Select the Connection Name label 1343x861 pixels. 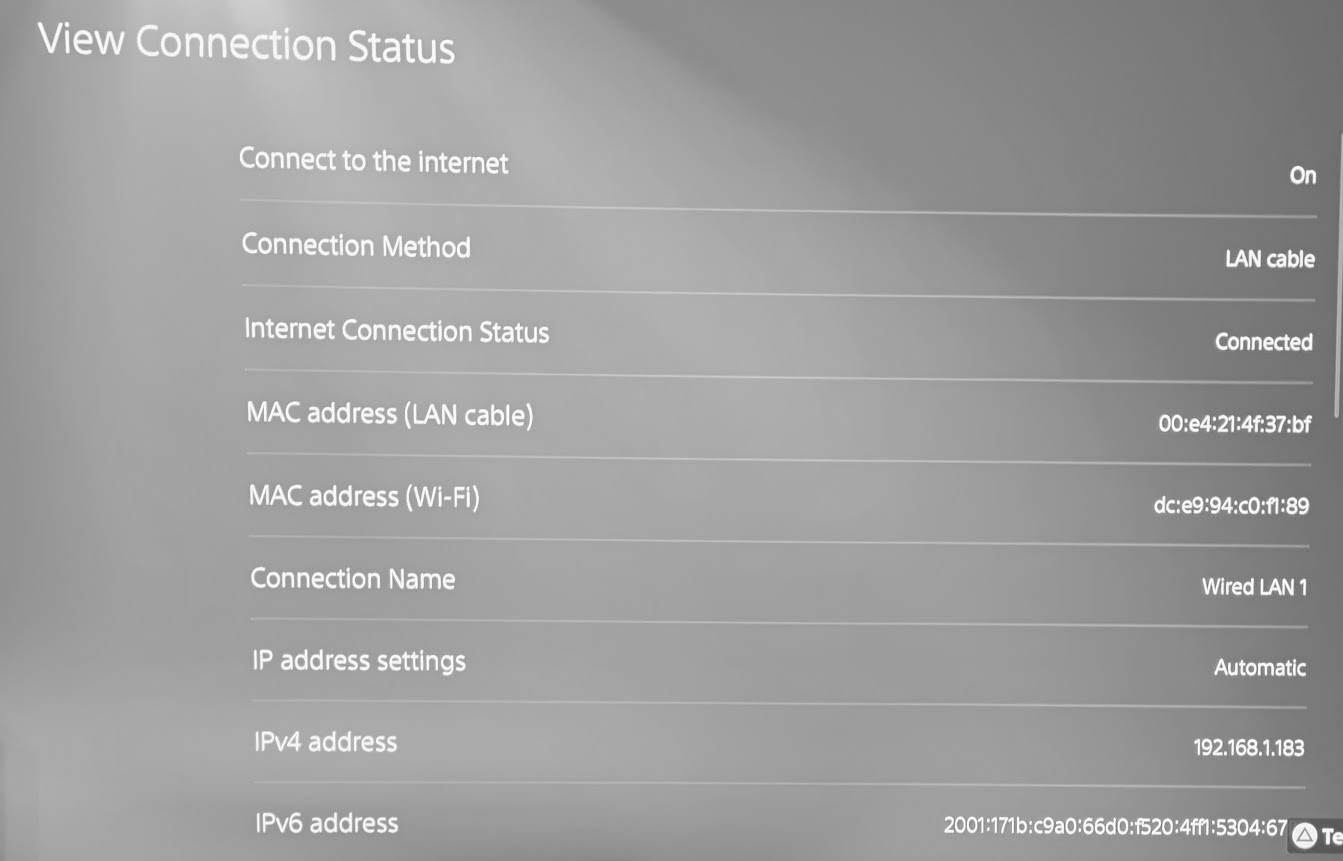tap(352, 579)
